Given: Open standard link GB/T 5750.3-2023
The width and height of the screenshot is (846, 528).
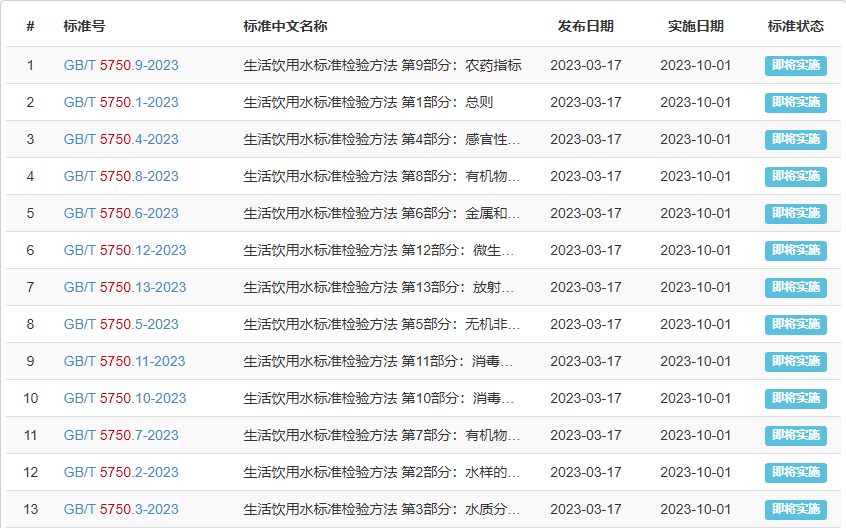Looking at the screenshot, I should click(x=121, y=509).
